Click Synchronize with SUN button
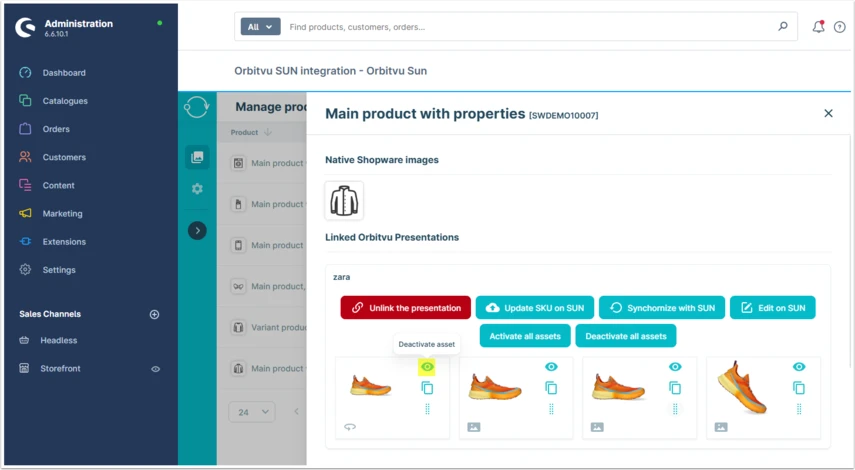The height and width of the screenshot is (470, 855). click(661, 308)
